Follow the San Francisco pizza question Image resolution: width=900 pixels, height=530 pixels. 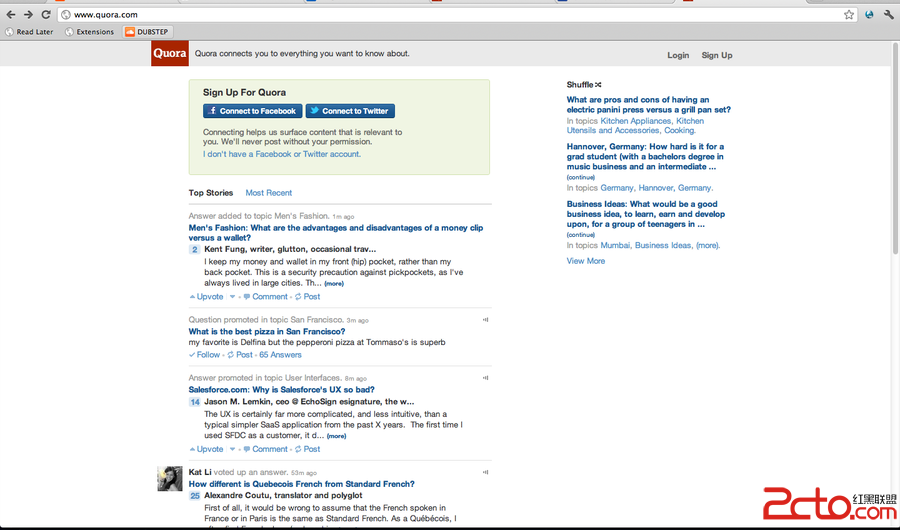coord(204,355)
